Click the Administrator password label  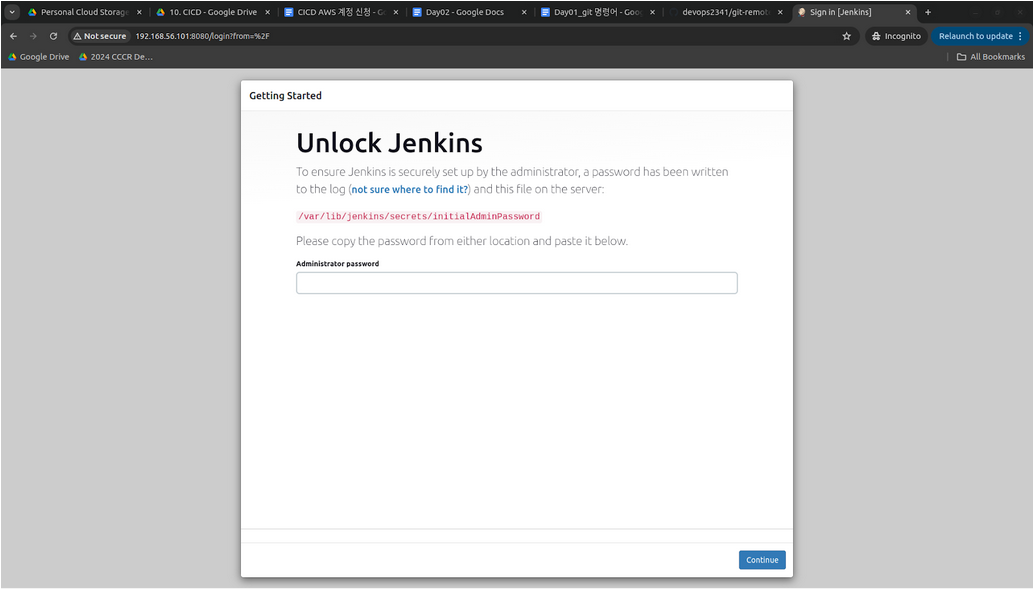(x=338, y=264)
